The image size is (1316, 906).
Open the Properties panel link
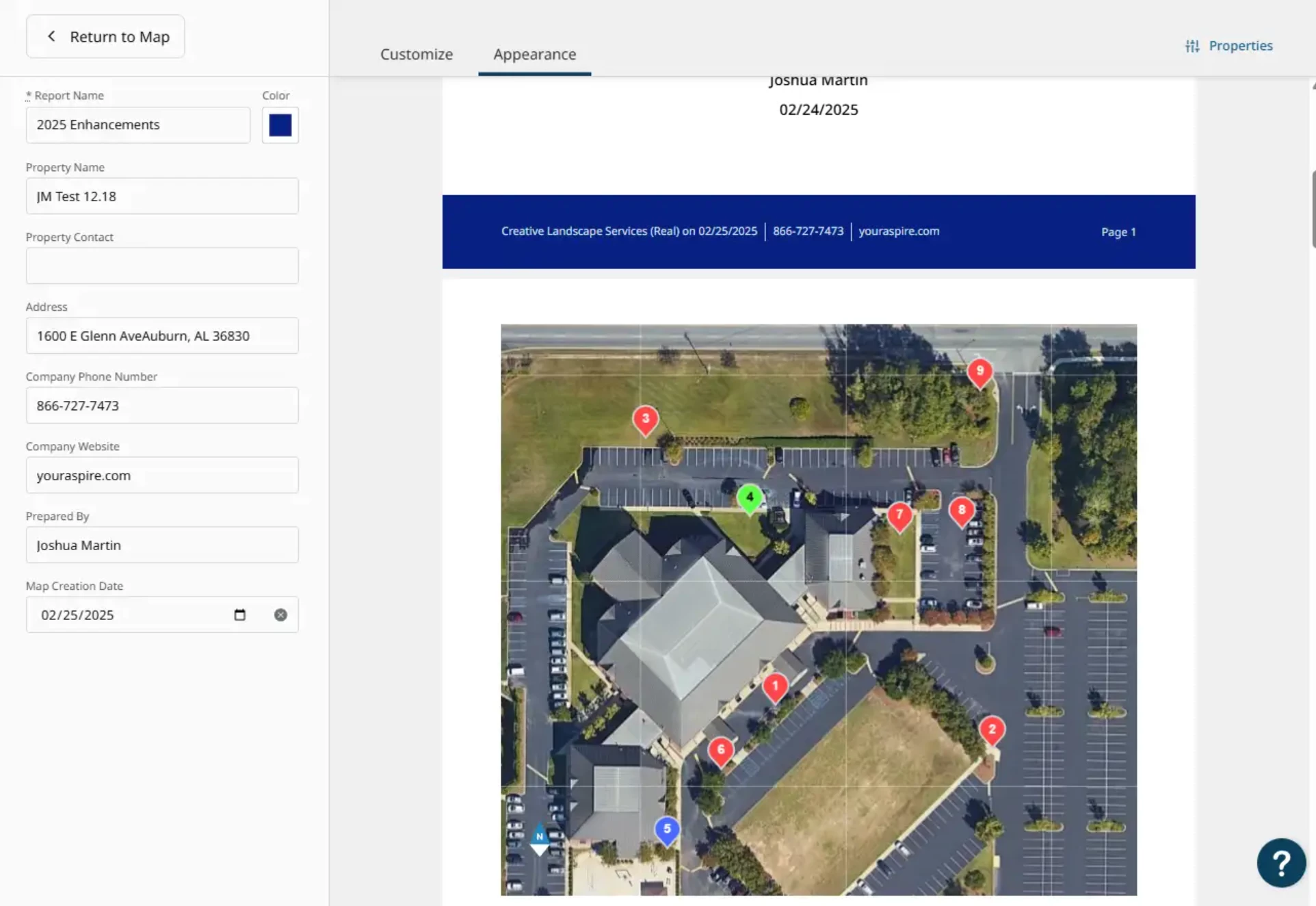[x=1228, y=46]
